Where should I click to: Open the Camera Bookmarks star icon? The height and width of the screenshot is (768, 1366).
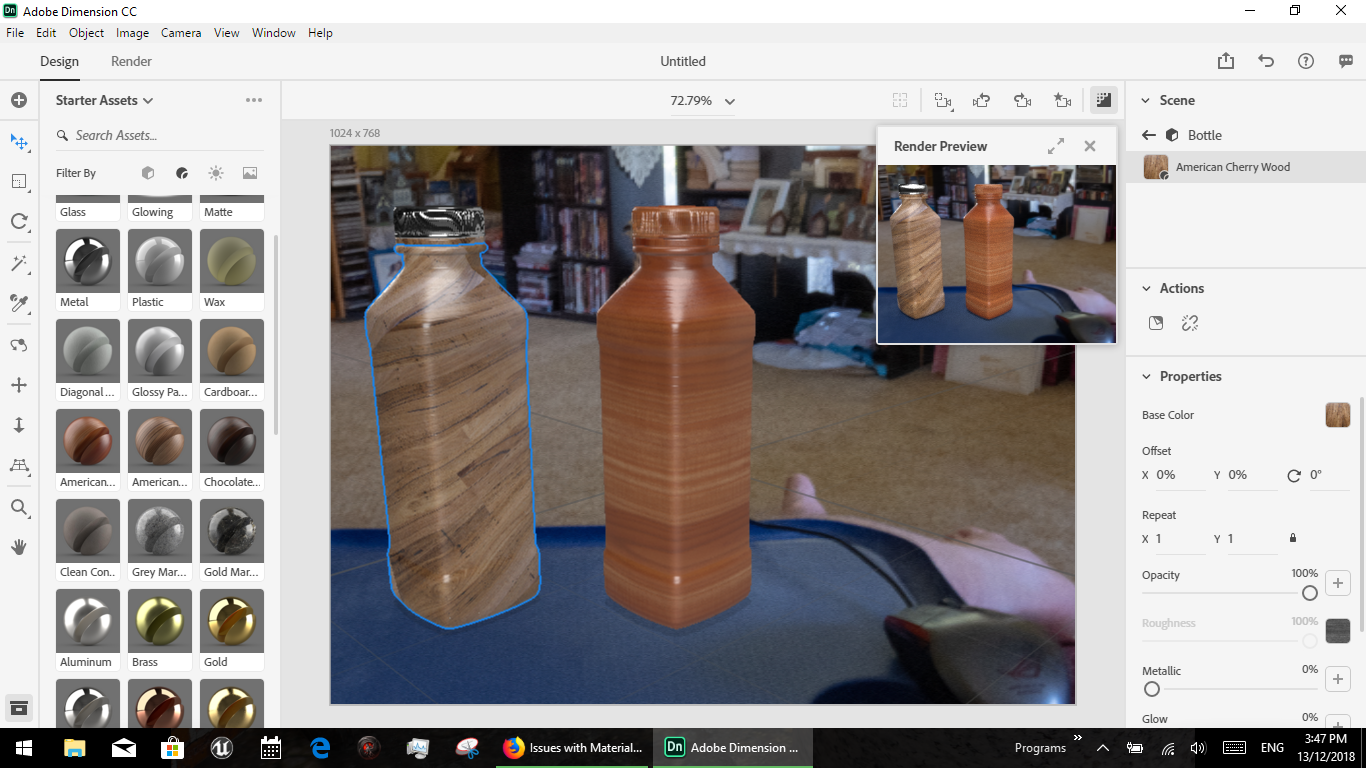1062,100
